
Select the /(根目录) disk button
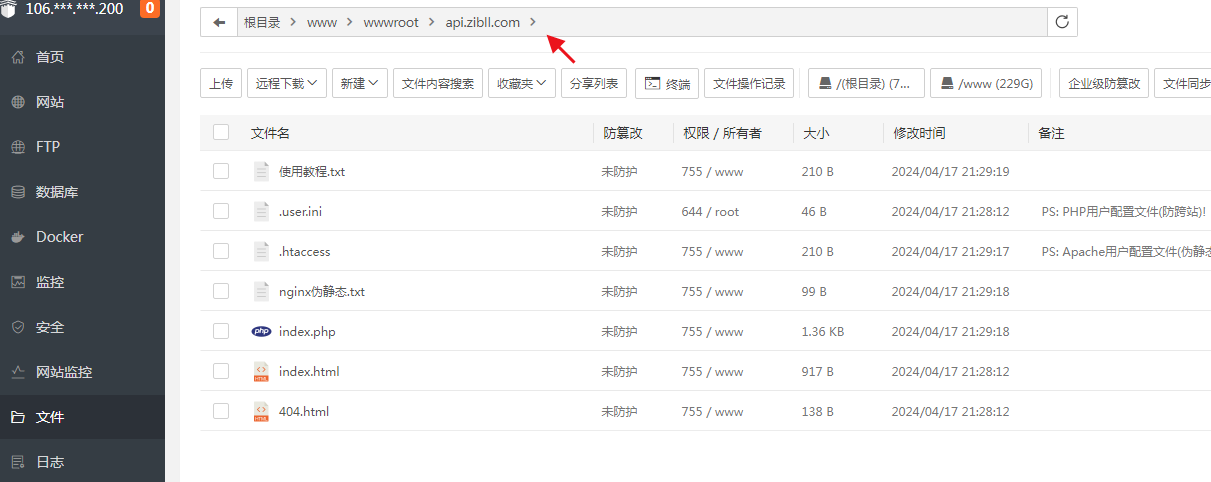866,84
